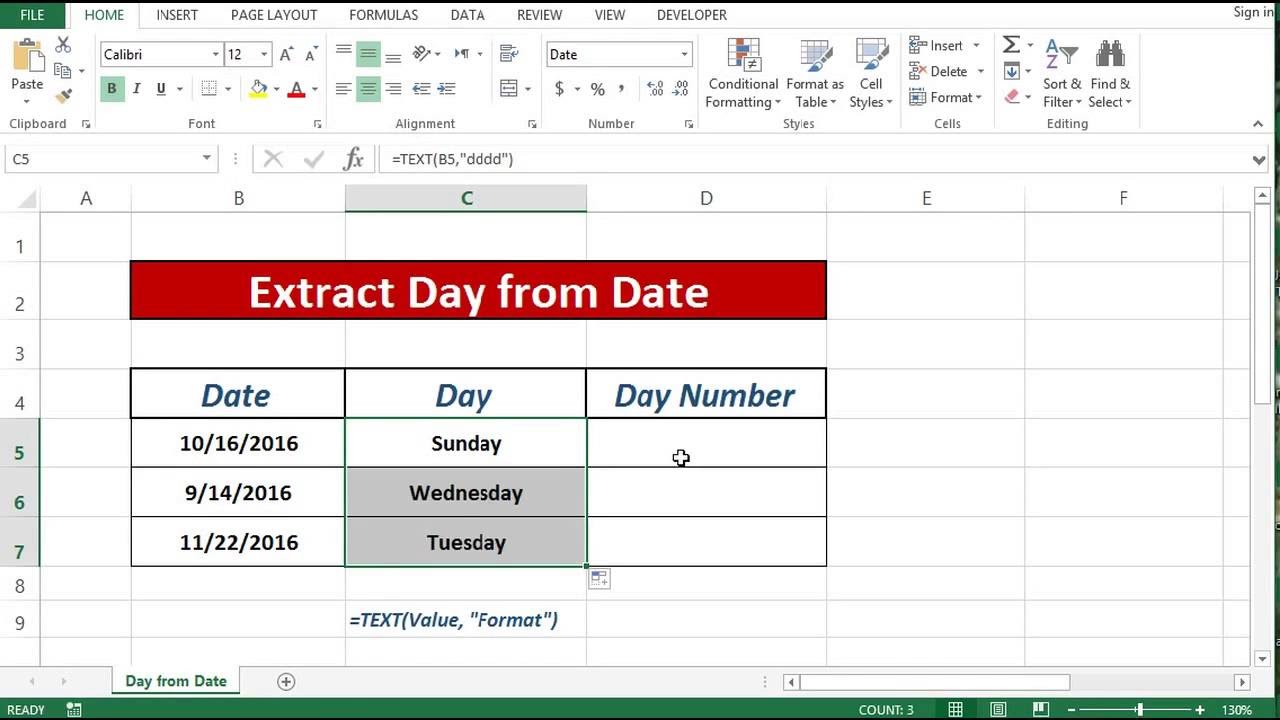Select the 'Day from Date' sheet tab
1280x720 pixels.
176,681
